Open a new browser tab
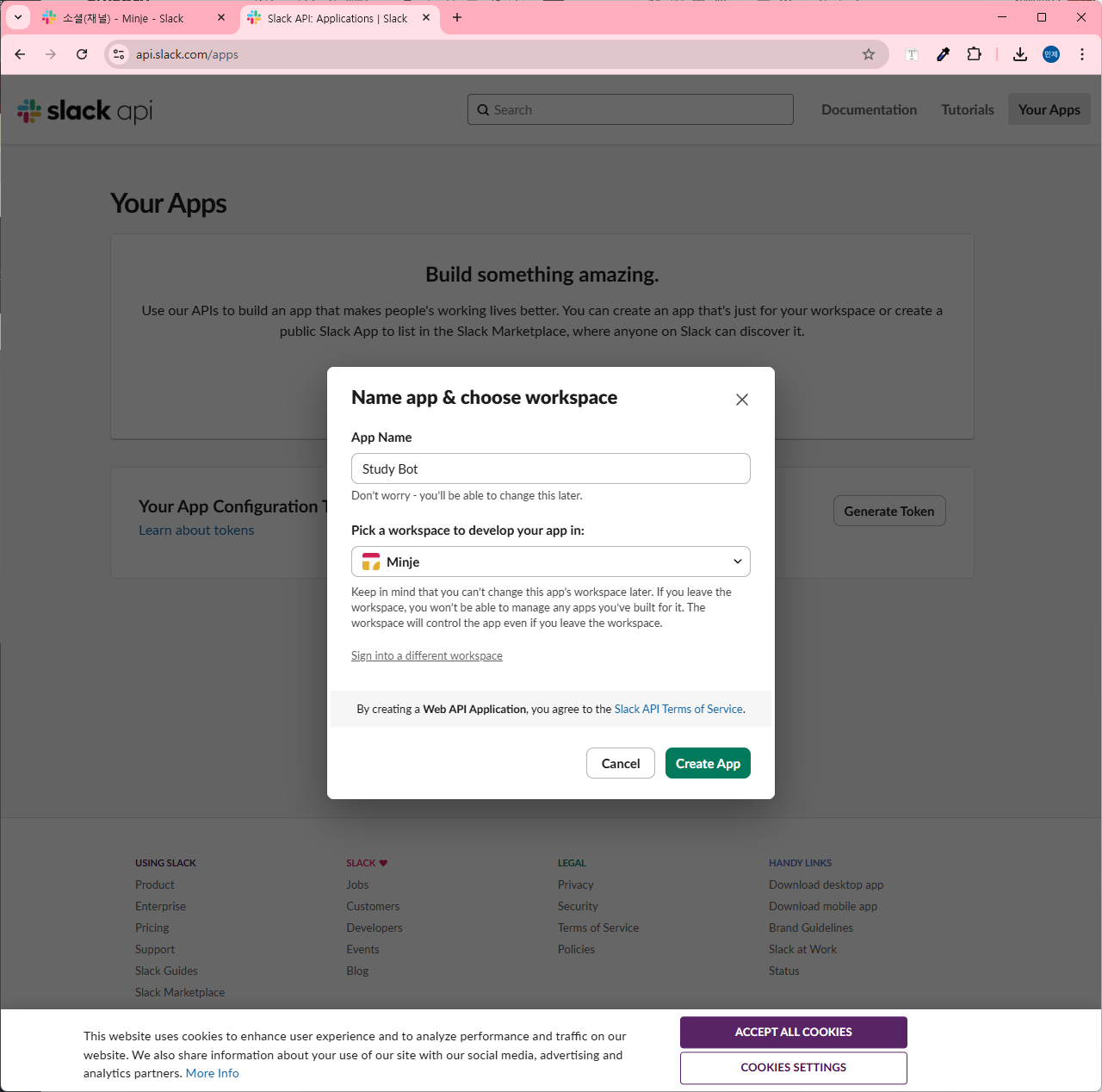Image resolution: width=1102 pixels, height=1092 pixels. 457,17
